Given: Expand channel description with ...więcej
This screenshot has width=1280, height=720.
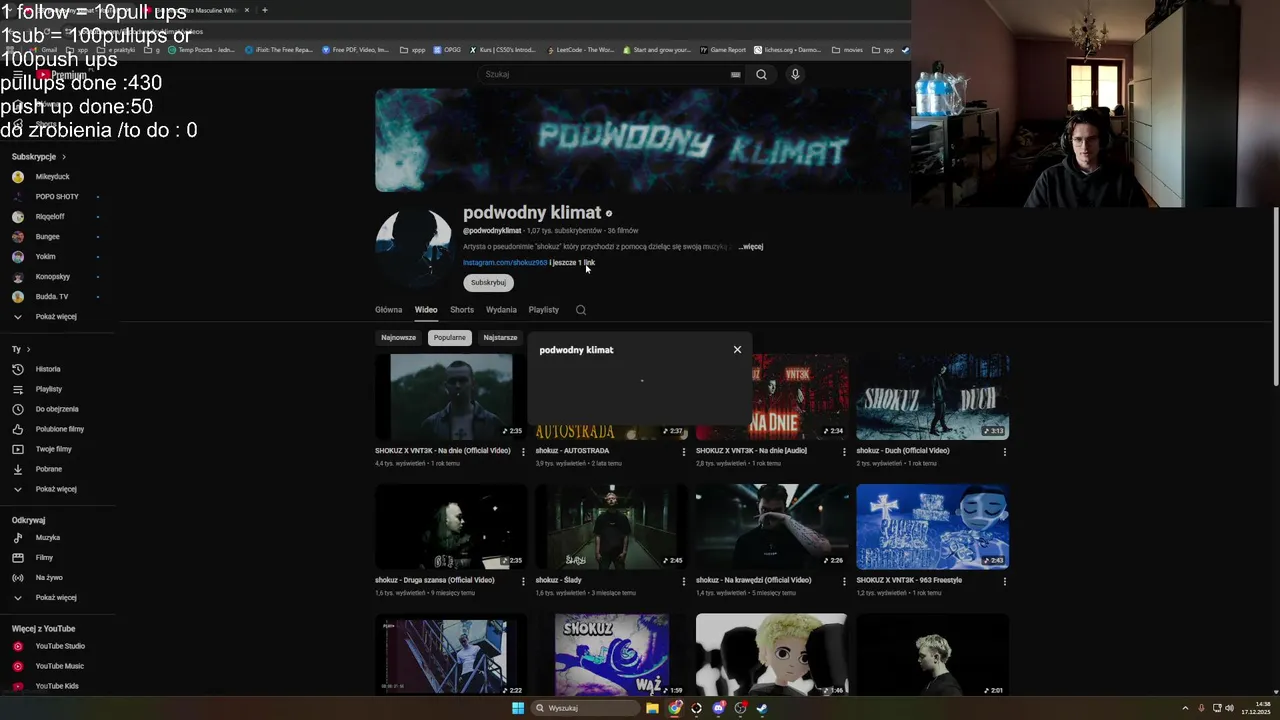Looking at the screenshot, I should [751, 247].
